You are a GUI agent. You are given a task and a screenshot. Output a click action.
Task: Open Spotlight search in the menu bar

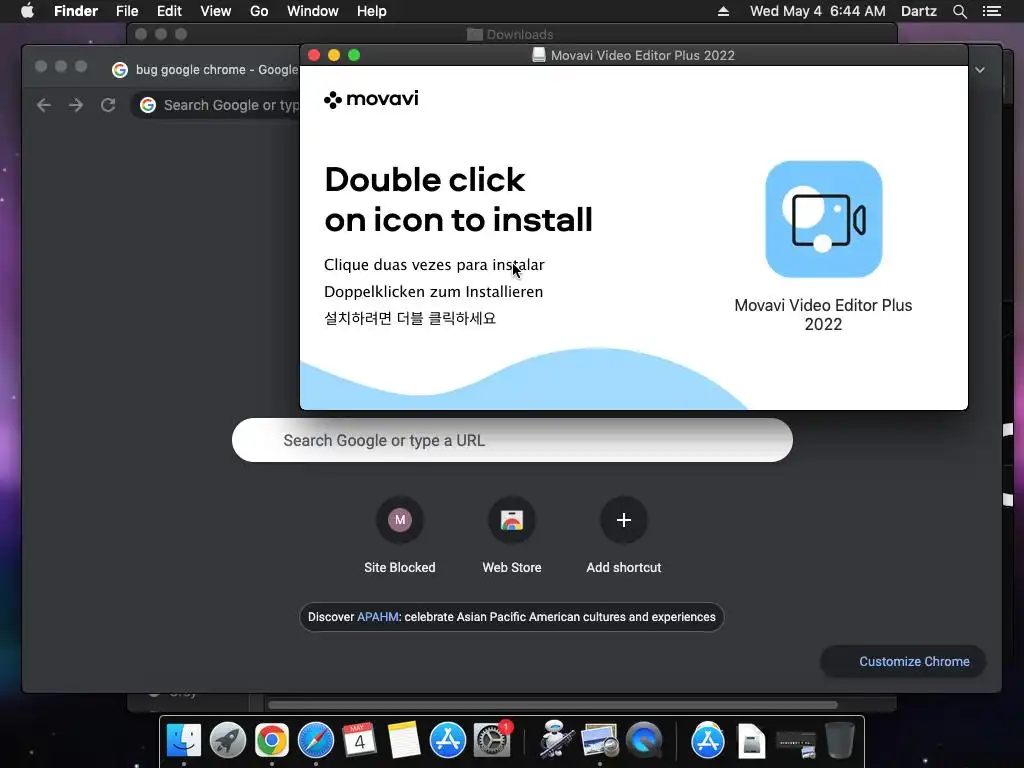pos(959,11)
